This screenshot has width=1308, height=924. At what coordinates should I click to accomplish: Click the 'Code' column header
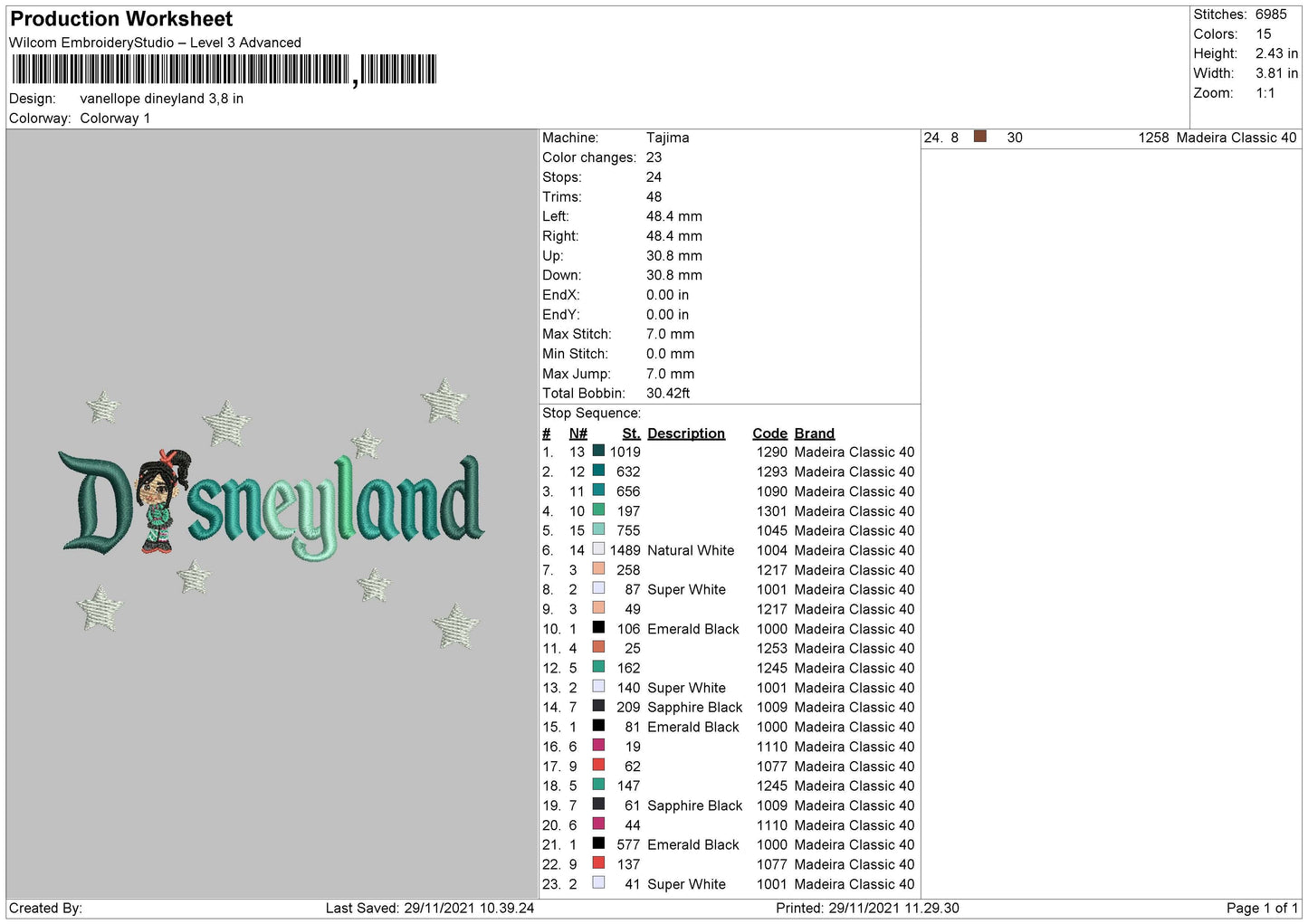coord(770,433)
